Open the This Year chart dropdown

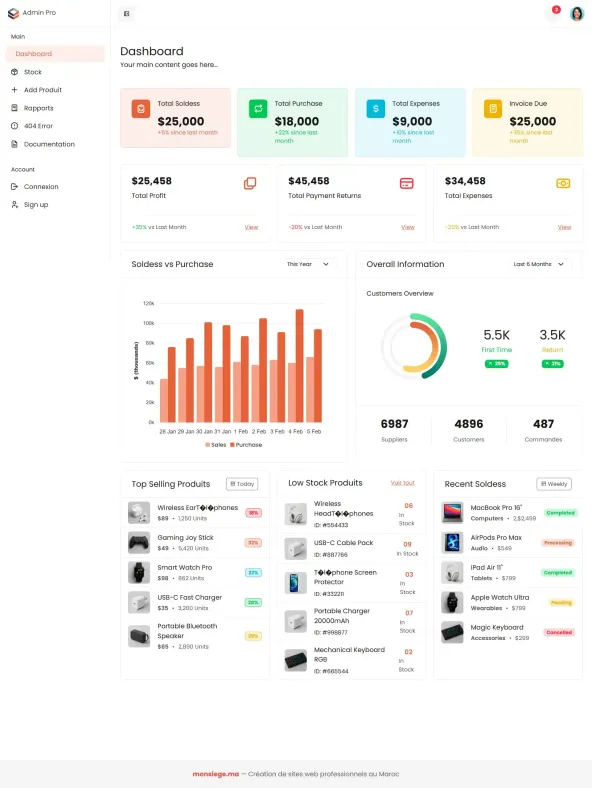tap(308, 264)
